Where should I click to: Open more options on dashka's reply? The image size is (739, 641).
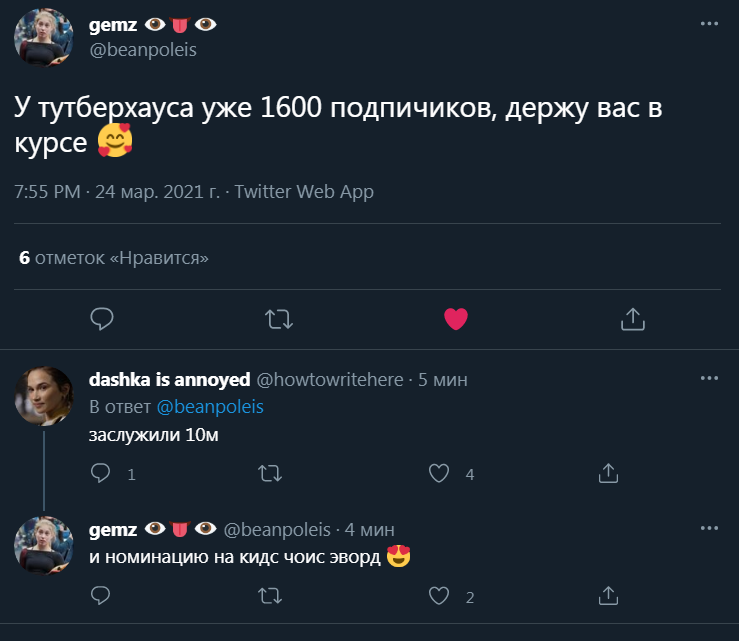pyautogui.click(x=709, y=379)
